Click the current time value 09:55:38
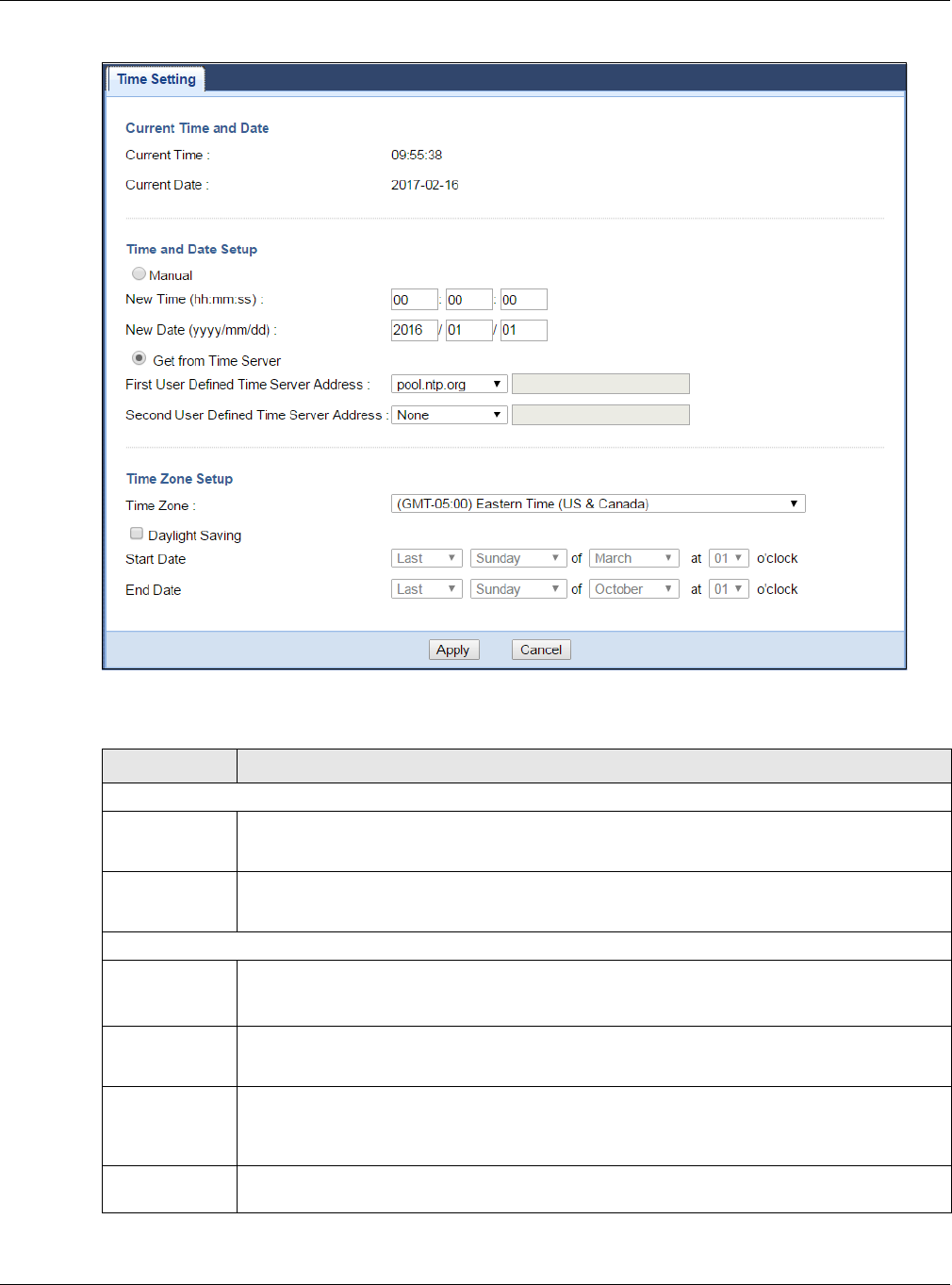This screenshot has height=1285, width=952. pyautogui.click(x=417, y=155)
